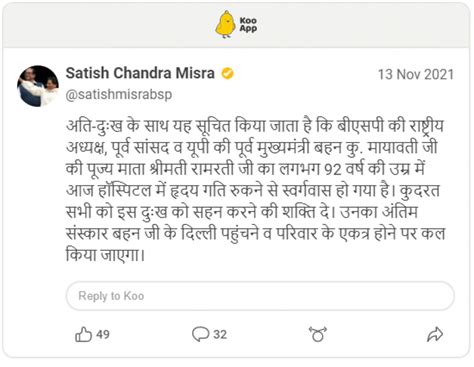
Task: Click the Koo App wordmark text
Action: point(248,25)
